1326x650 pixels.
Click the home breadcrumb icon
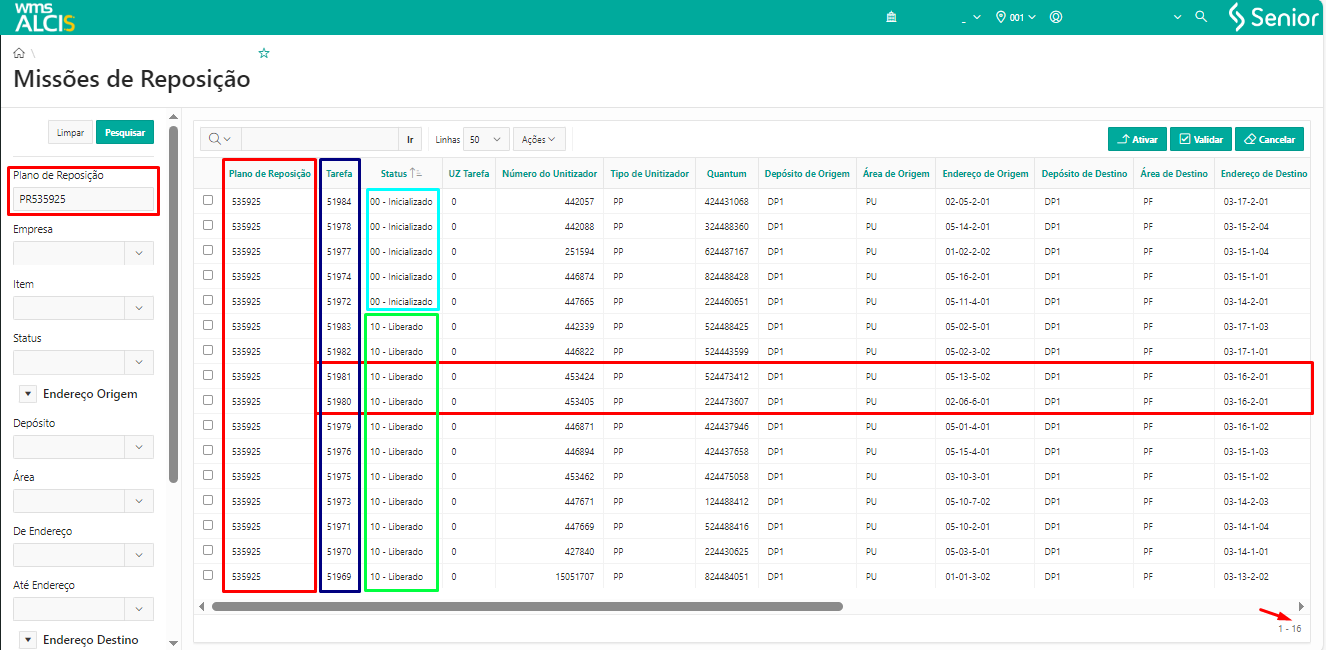point(19,53)
